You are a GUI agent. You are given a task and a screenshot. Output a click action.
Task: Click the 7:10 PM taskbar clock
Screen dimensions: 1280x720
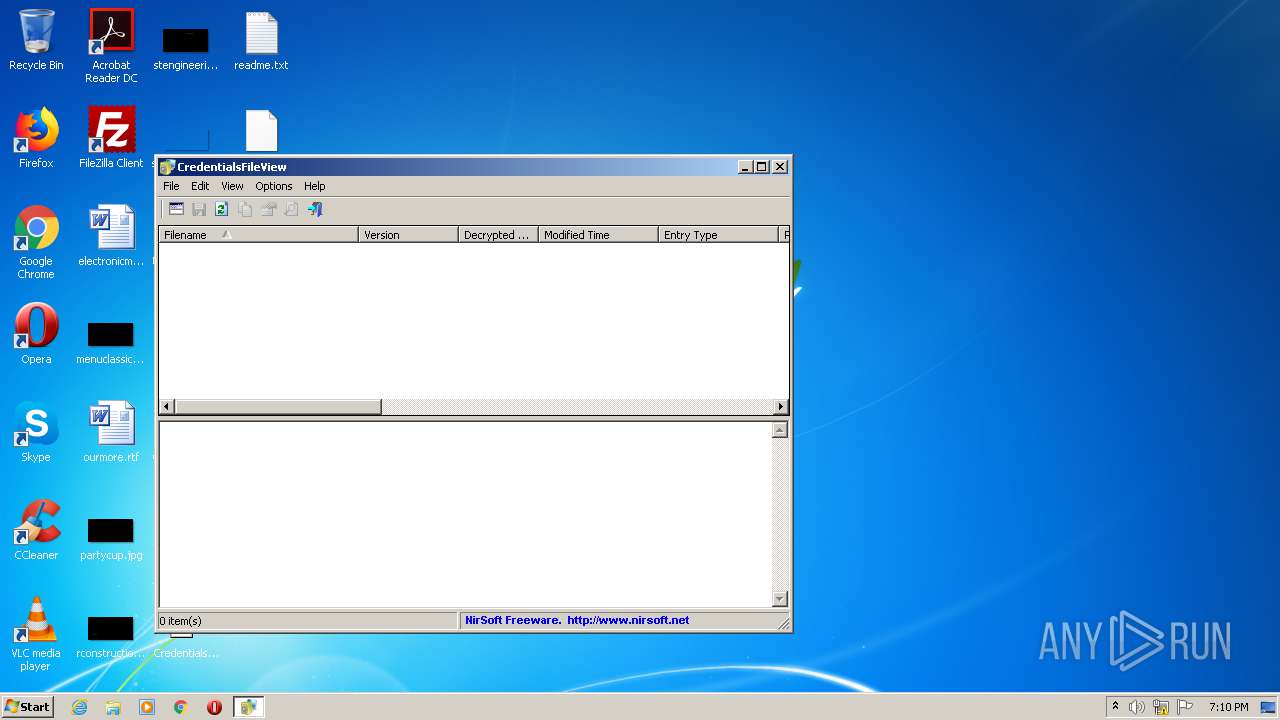1228,707
